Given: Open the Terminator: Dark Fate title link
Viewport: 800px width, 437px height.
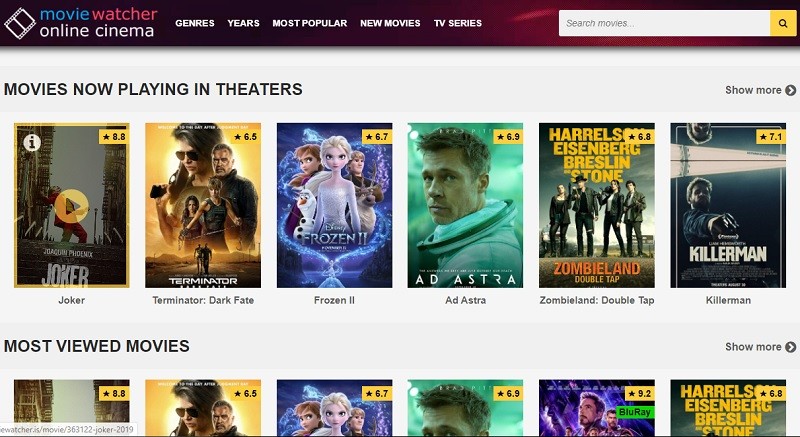Looking at the screenshot, I should click(203, 300).
